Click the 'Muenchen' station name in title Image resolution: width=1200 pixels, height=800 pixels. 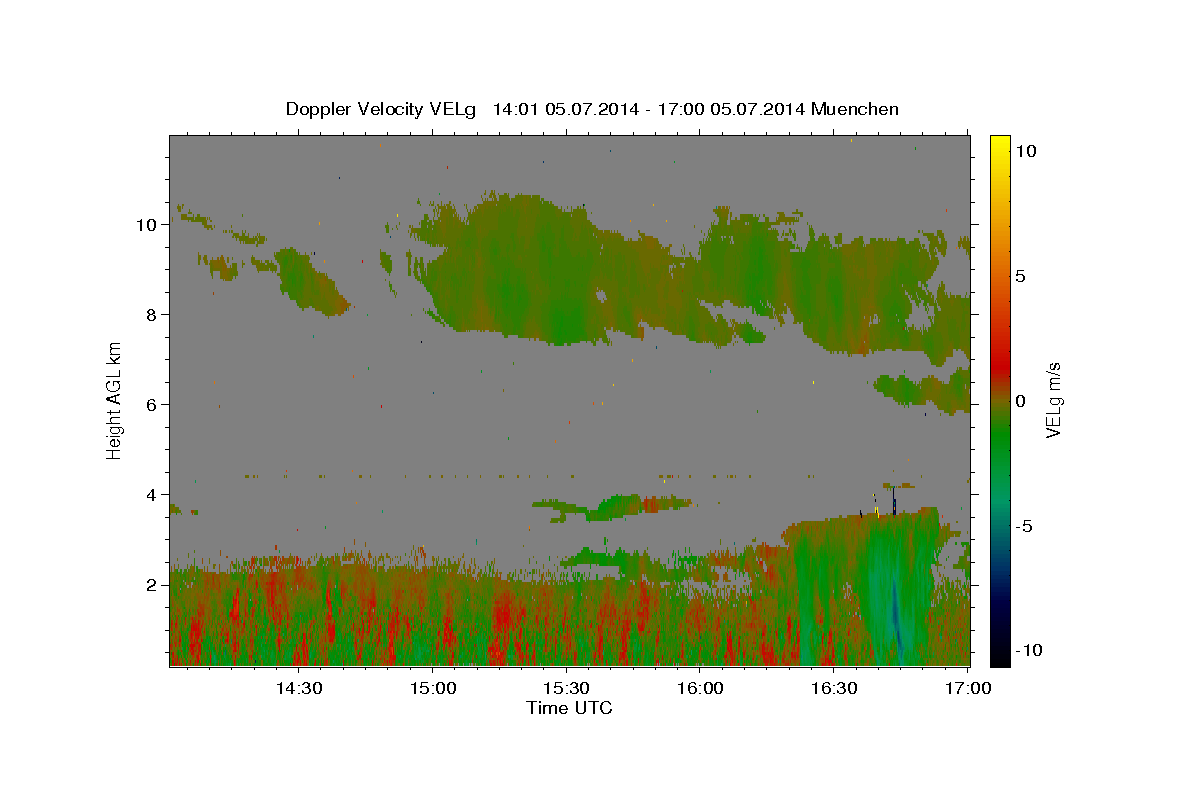point(855,109)
